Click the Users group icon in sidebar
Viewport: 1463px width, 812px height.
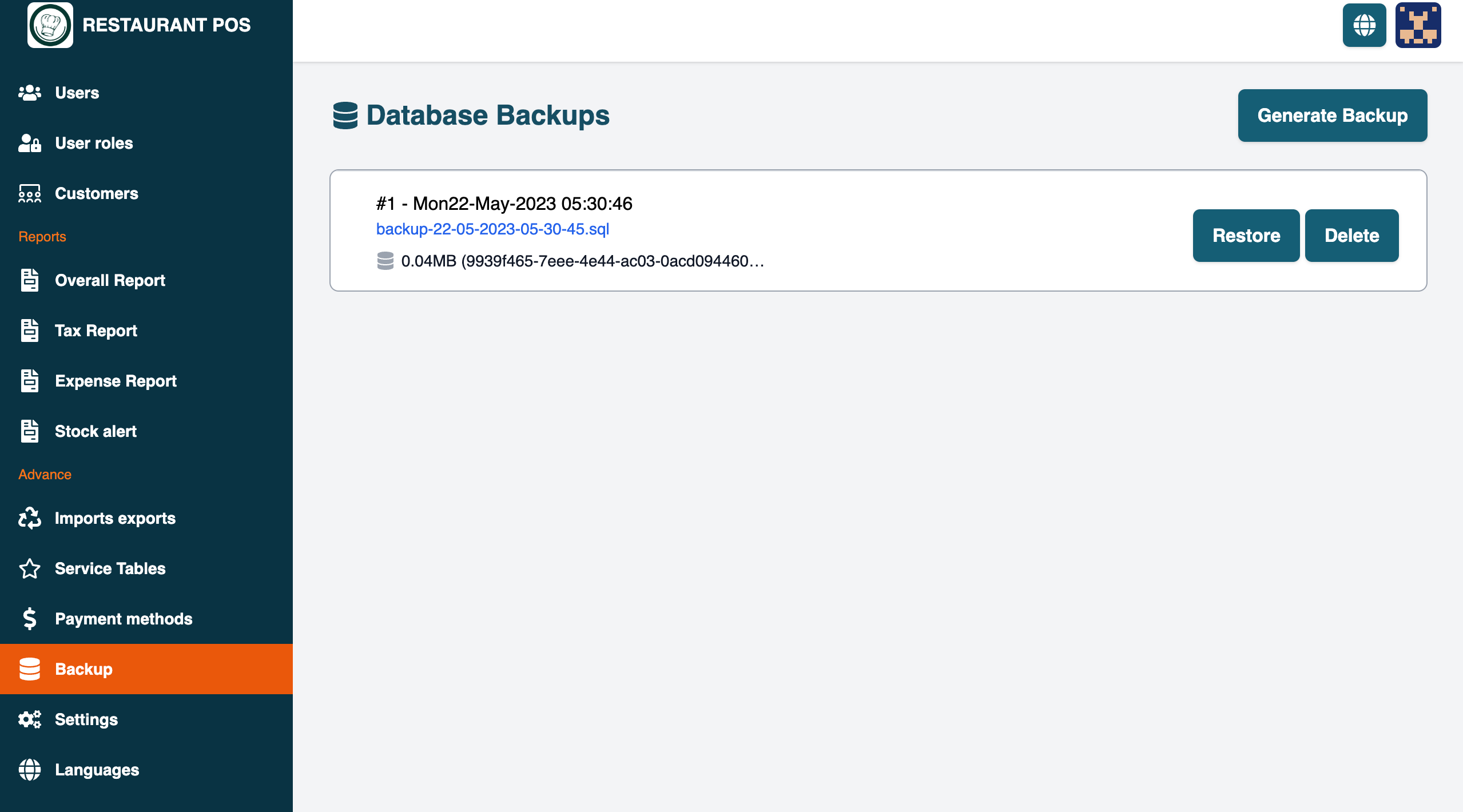30,93
